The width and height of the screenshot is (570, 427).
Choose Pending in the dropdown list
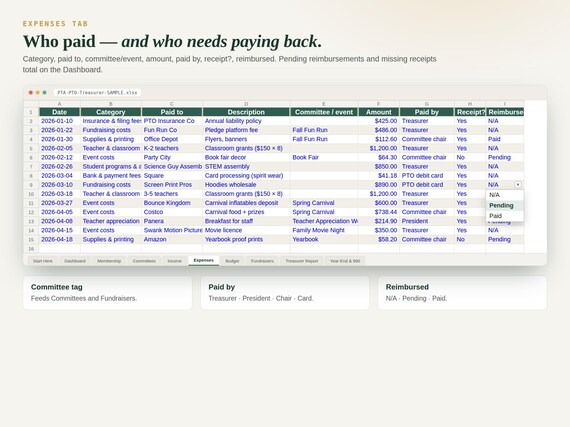505,205
